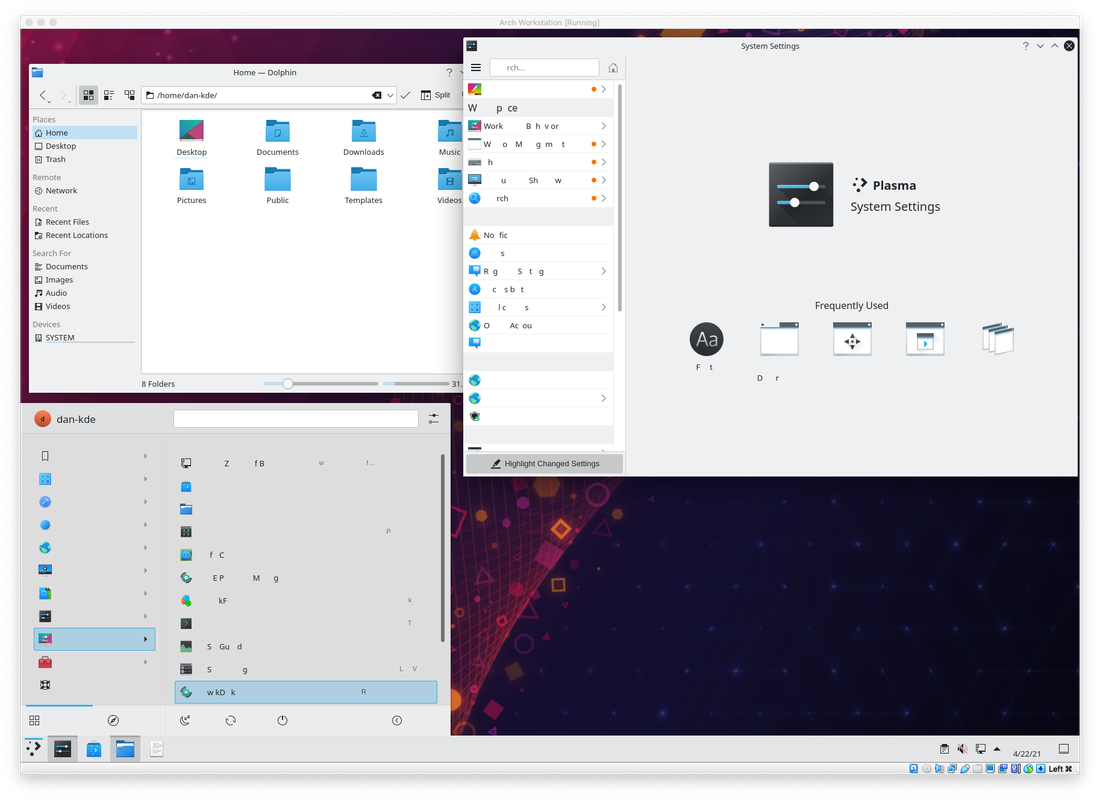Image resolution: width=1100 pixels, height=800 pixels.
Task: Click the Plasma application launcher taskbar button
Action: (x=34, y=749)
